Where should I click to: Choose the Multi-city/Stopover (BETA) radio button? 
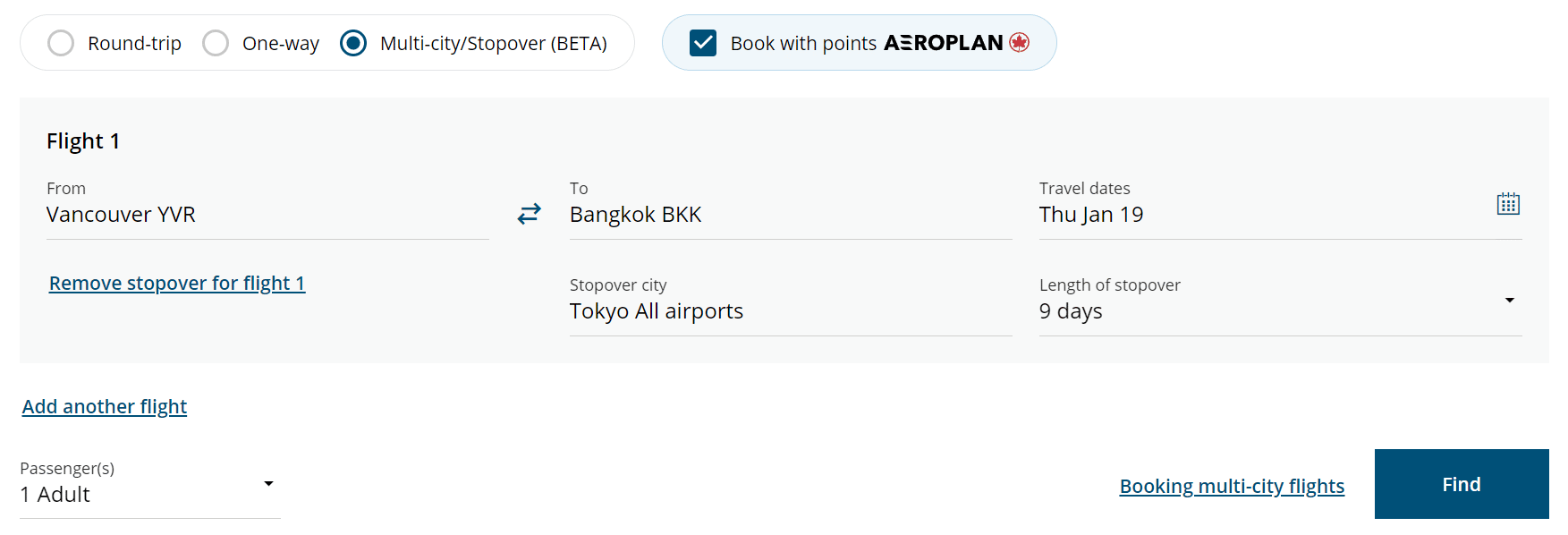353,43
